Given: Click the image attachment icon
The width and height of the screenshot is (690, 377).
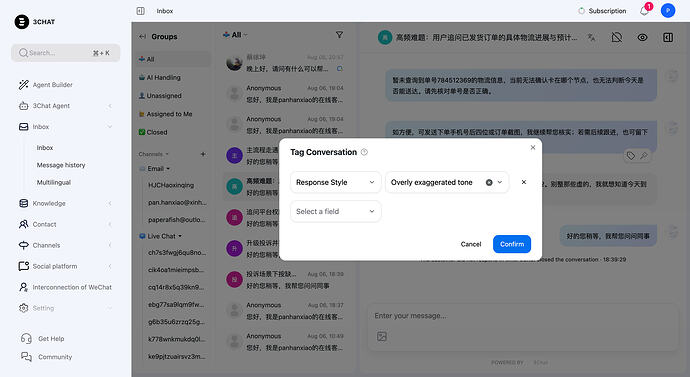Looking at the screenshot, I should pos(382,337).
